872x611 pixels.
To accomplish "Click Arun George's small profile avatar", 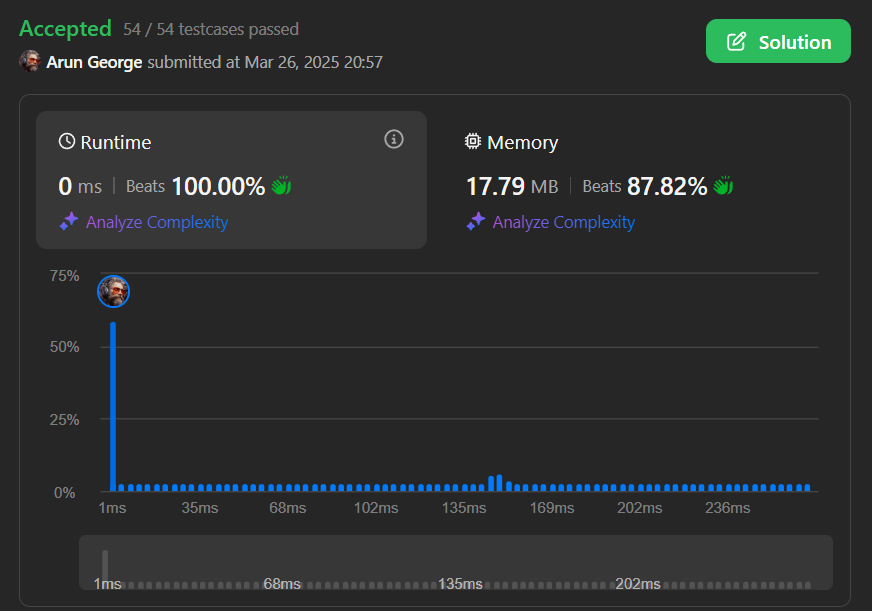I will [x=30, y=62].
